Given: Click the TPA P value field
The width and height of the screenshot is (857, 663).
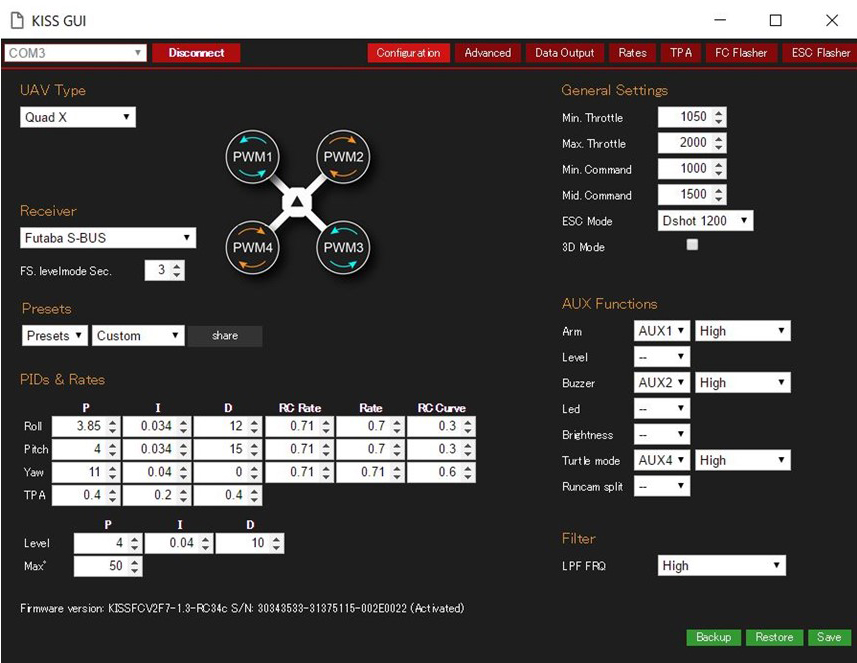Looking at the screenshot, I should 85,495.
